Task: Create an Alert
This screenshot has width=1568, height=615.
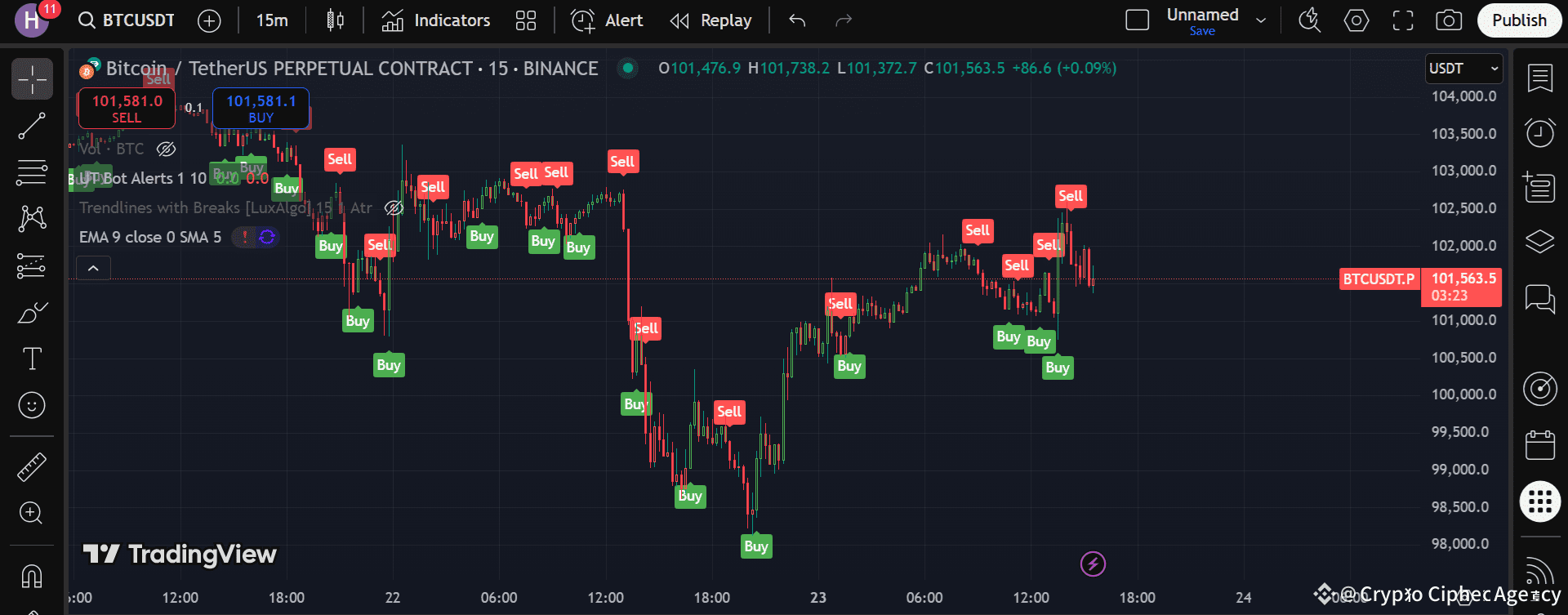Action: pyautogui.click(x=607, y=20)
